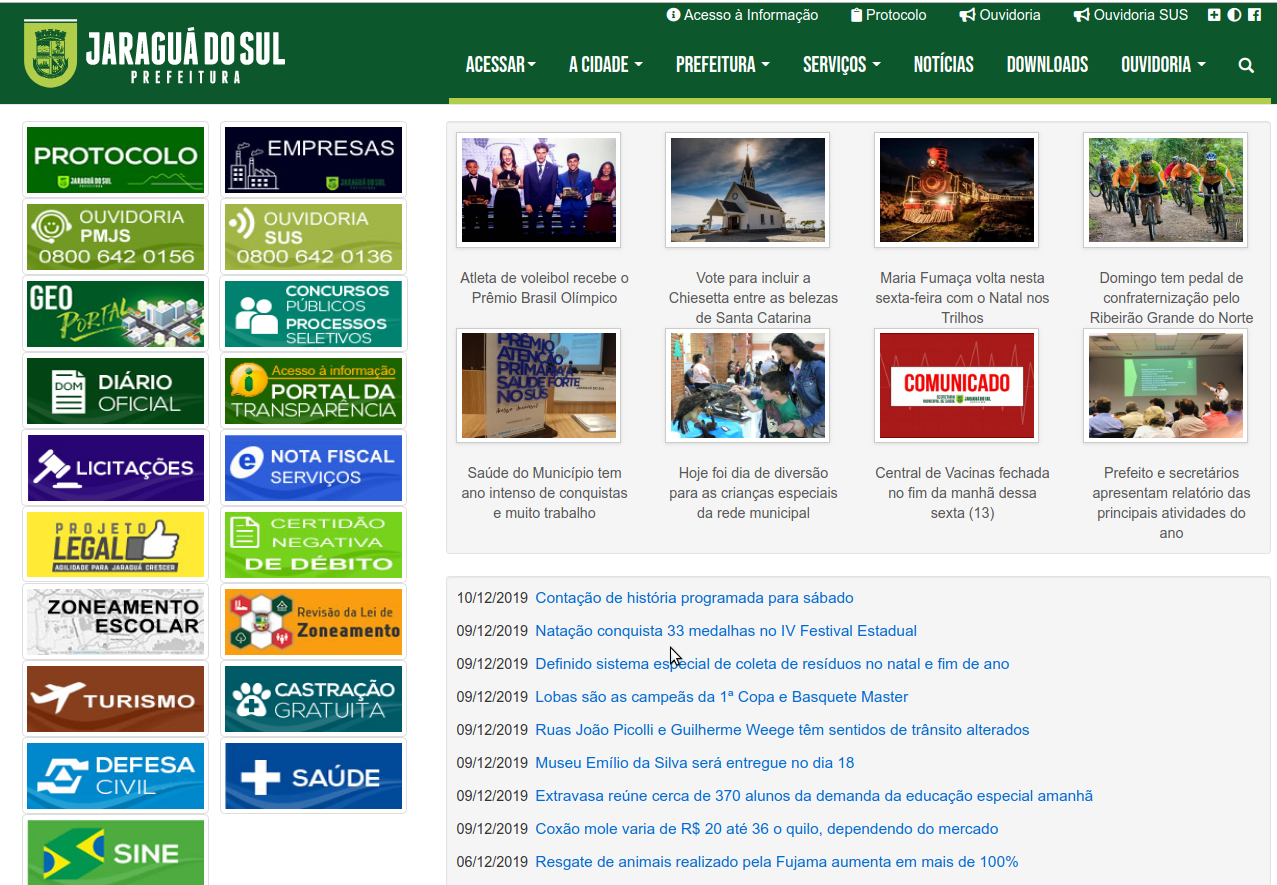Screen dimensions: 1277x885
Task: Open news 'Contação de história programada para sábado'
Action: (x=694, y=598)
